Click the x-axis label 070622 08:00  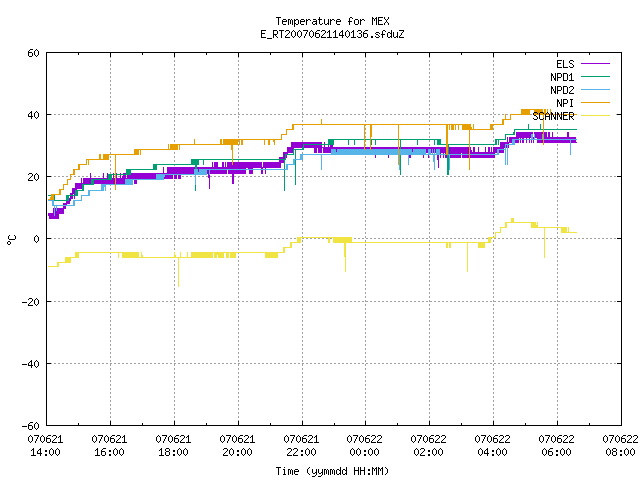point(620,446)
